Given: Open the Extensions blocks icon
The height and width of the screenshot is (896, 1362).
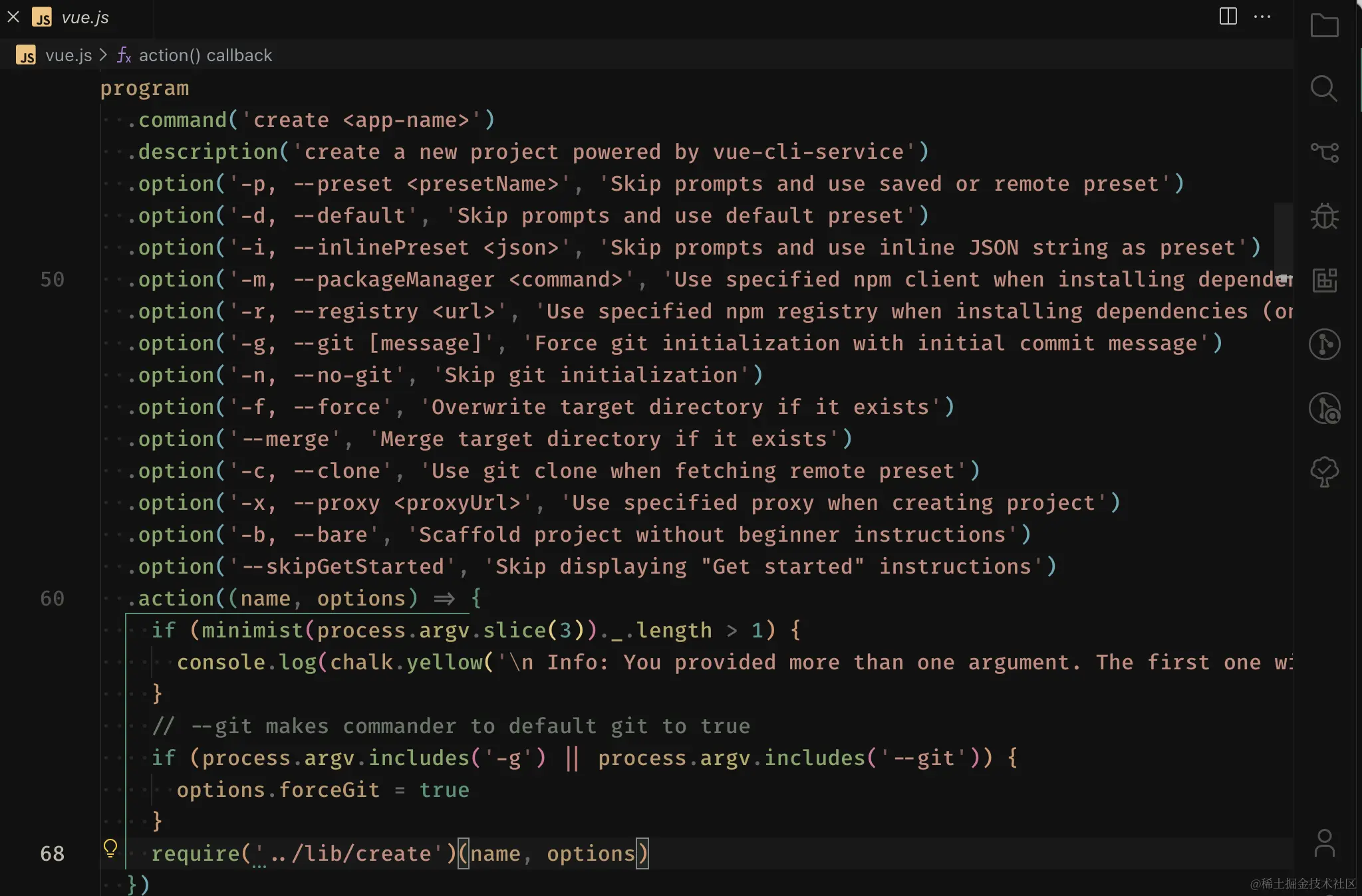Looking at the screenshot, I should tap(1324, 280).
